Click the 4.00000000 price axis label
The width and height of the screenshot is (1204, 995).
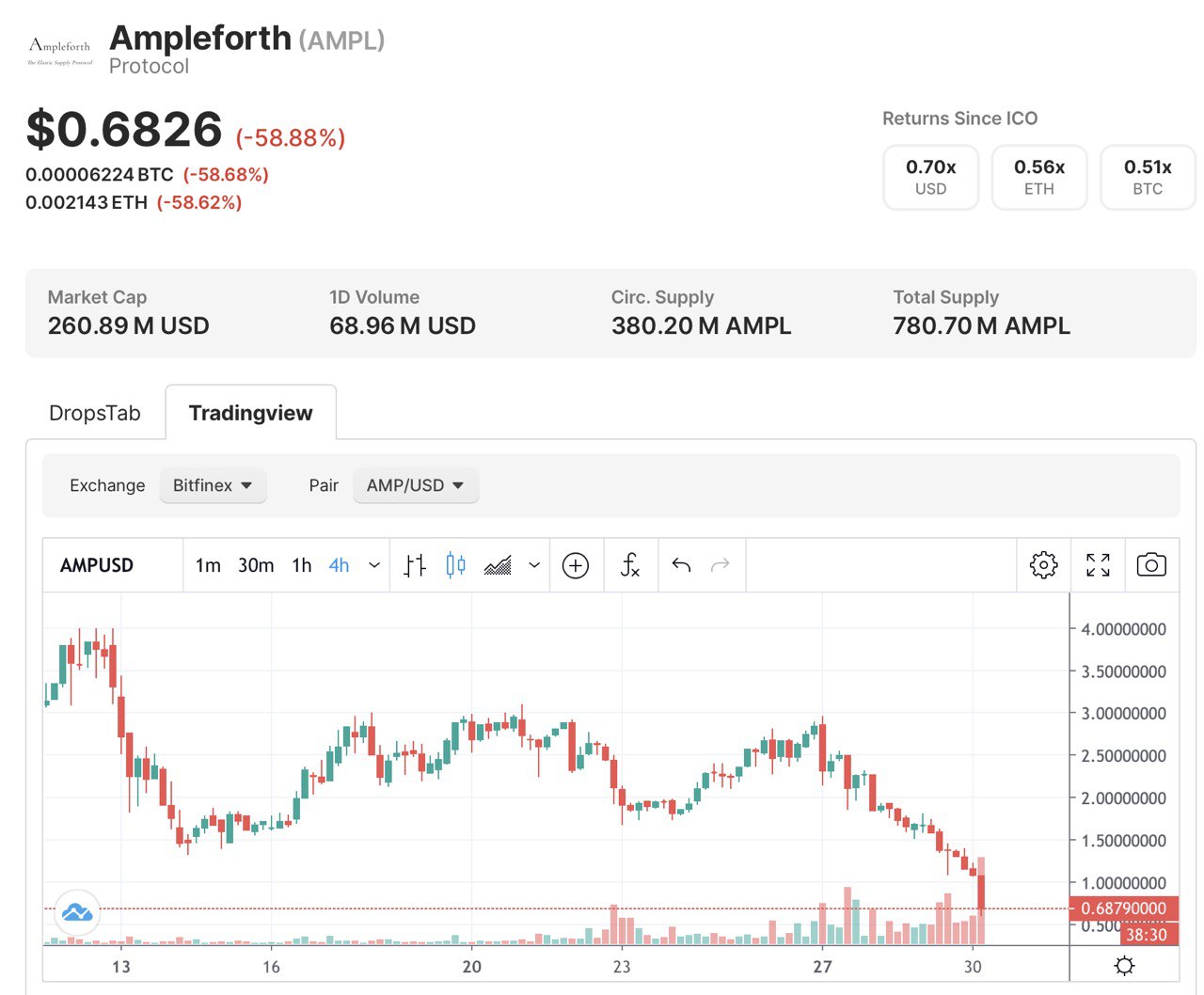click(1124, 629)
